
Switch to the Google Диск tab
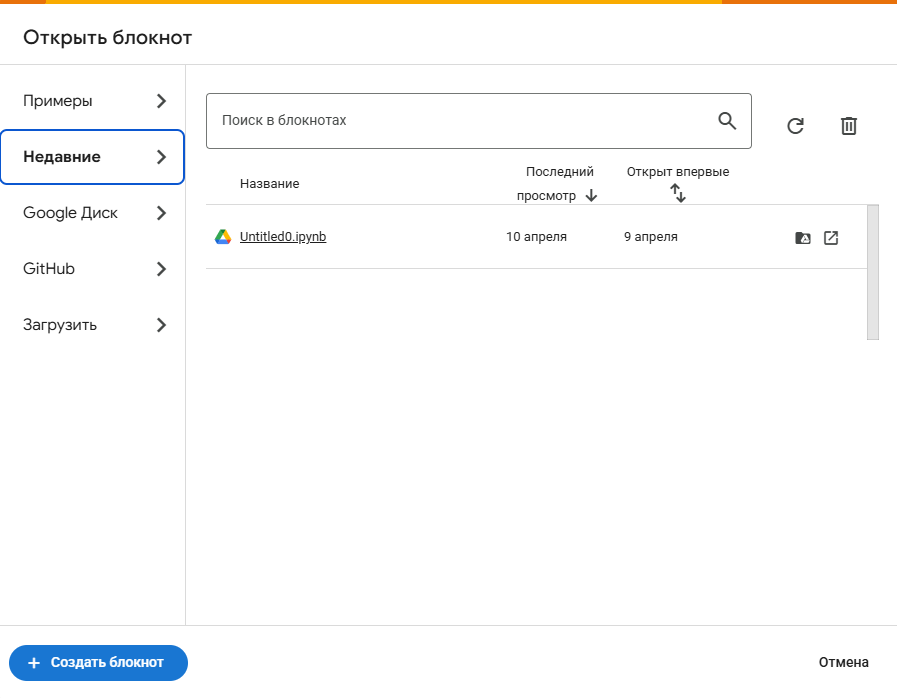pos(69,212)
